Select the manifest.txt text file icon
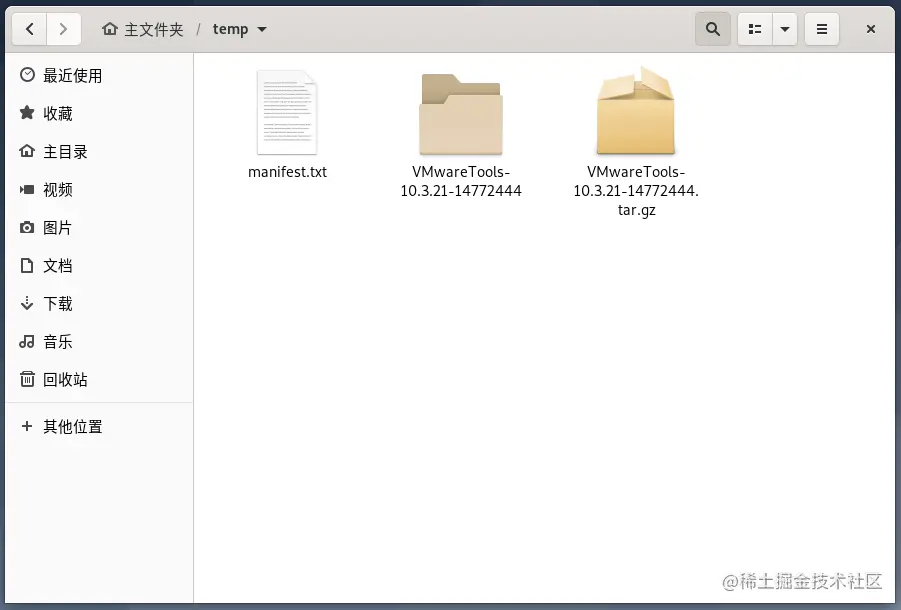 coord(287,113)
